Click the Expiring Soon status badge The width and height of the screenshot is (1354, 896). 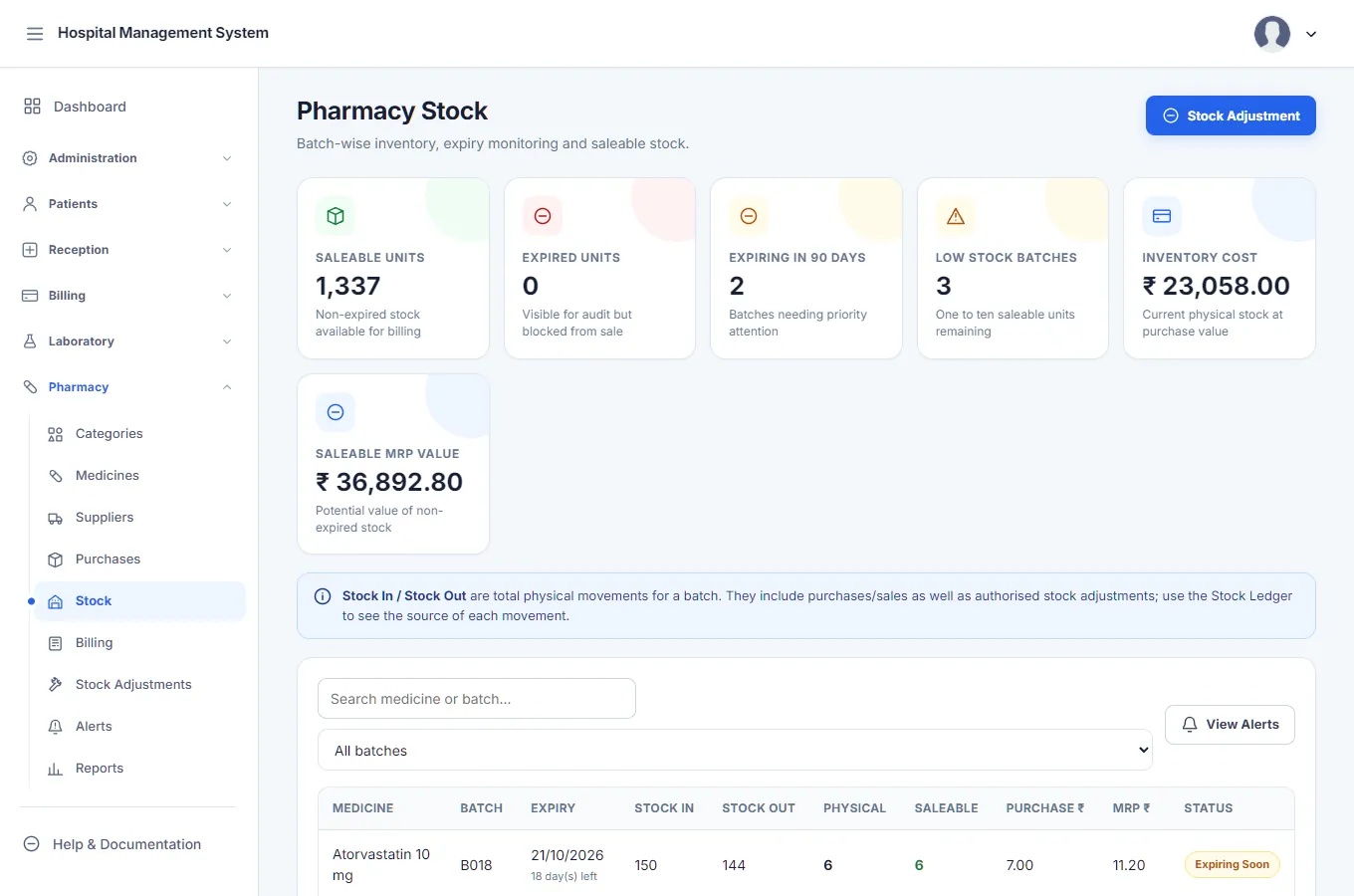pos(1232,864)
